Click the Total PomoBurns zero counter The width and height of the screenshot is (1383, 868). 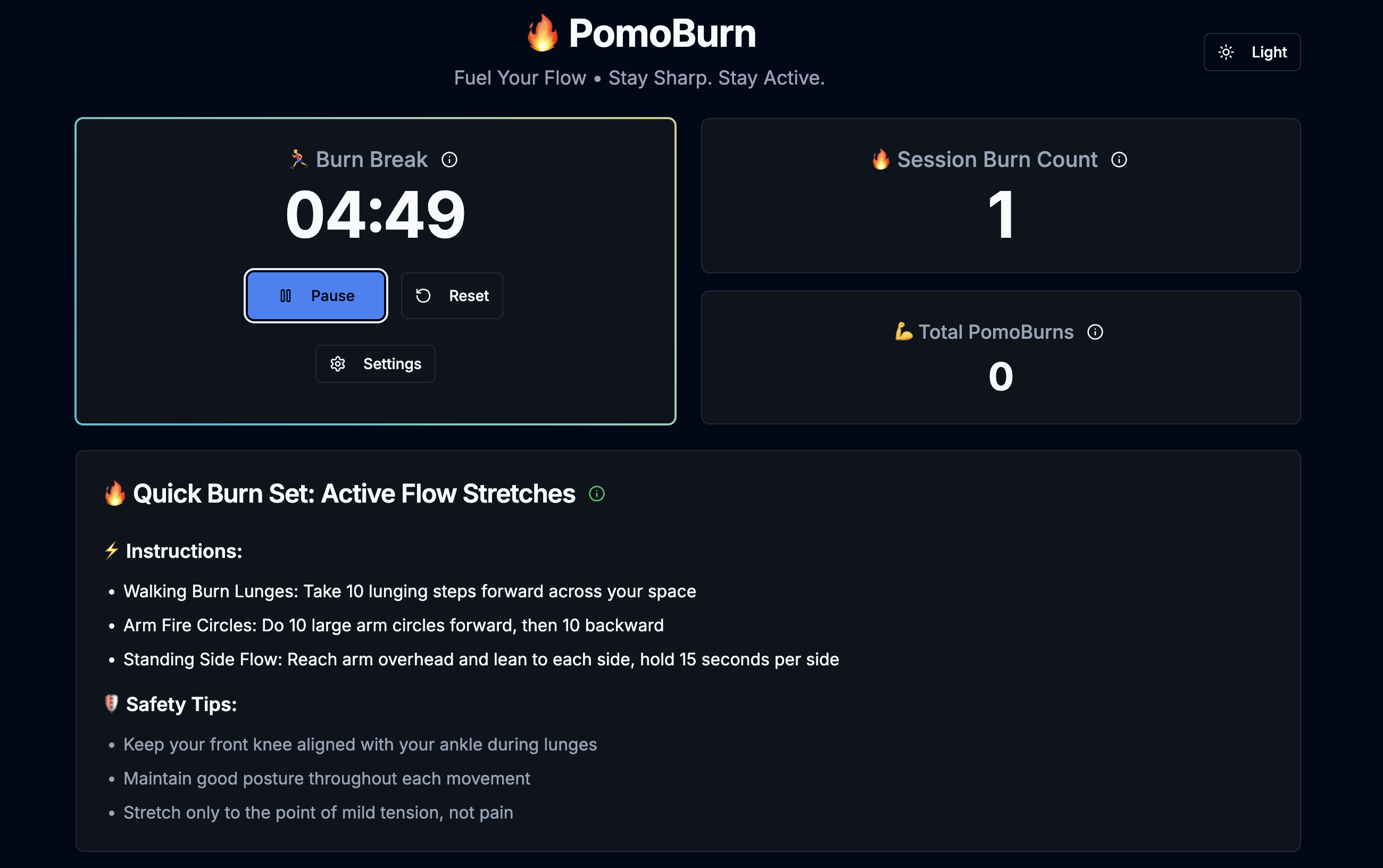pos(1000,376)
